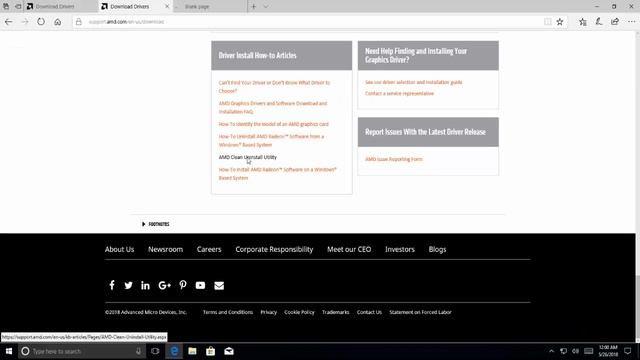Open the Favorites hub icon

point(582,22)
